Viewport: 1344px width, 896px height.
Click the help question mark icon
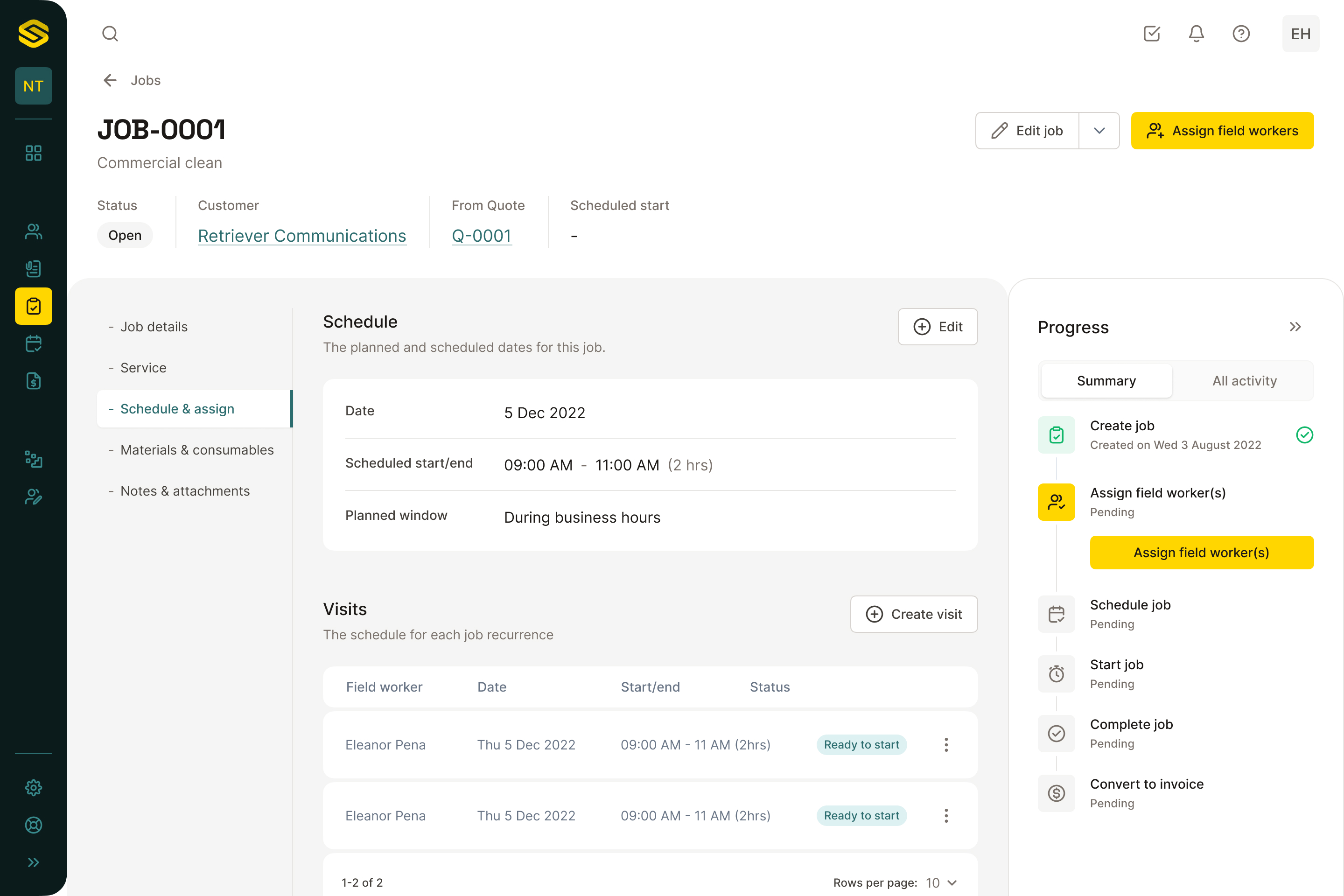pos(1240,34)
